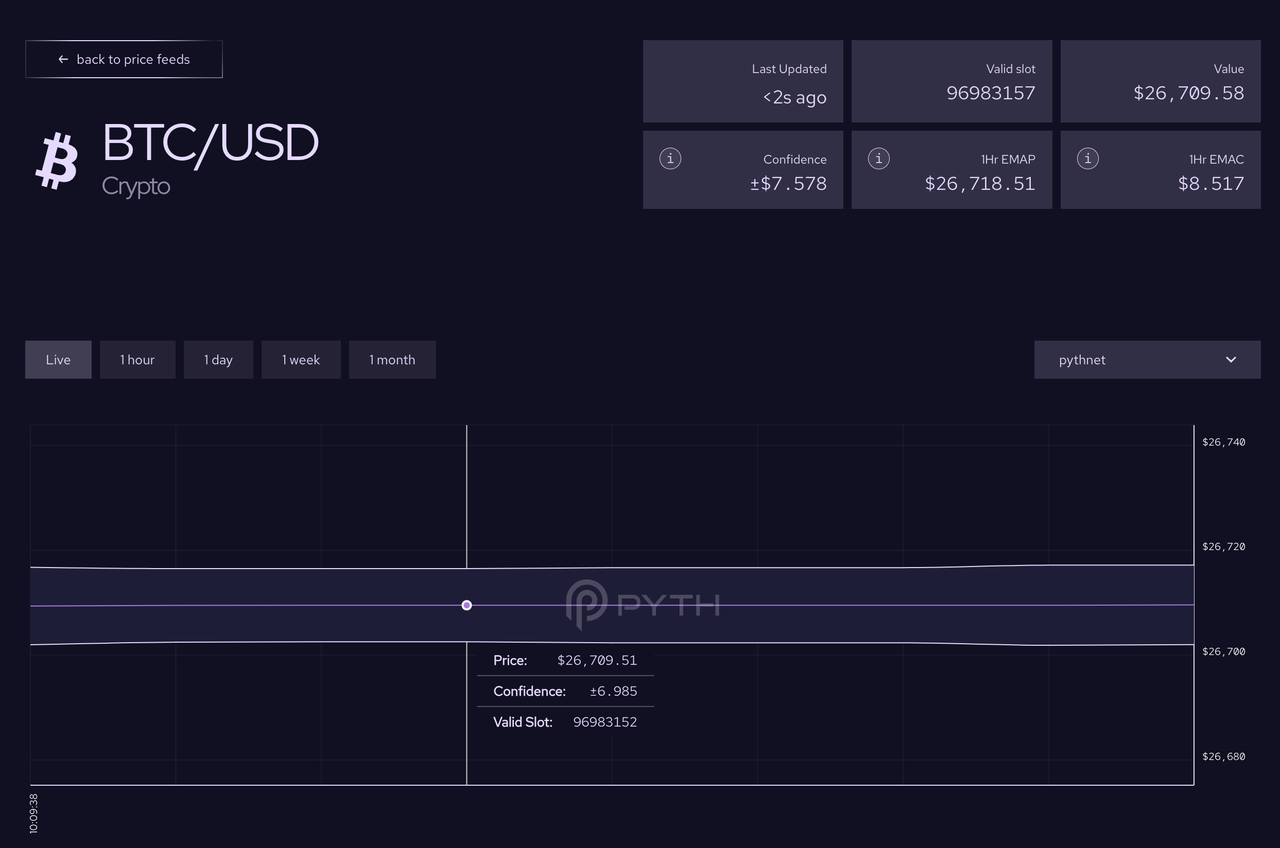Click the BTC/USD title
1280x848 pixels.
(210, 143)
